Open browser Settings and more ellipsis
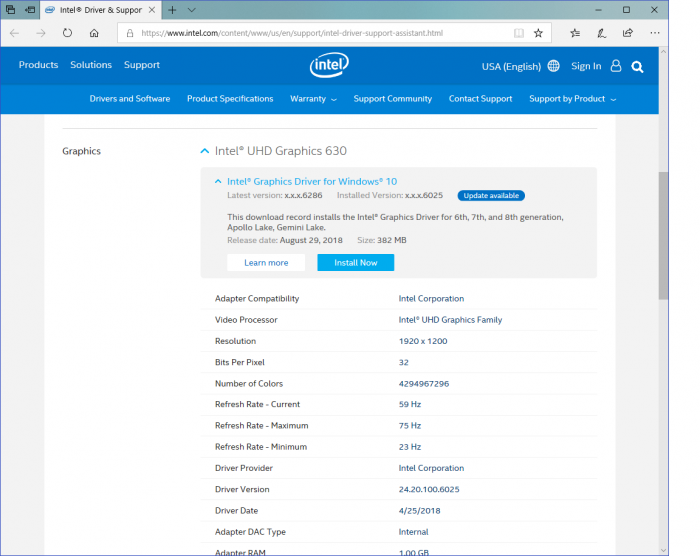 point(654,33)
